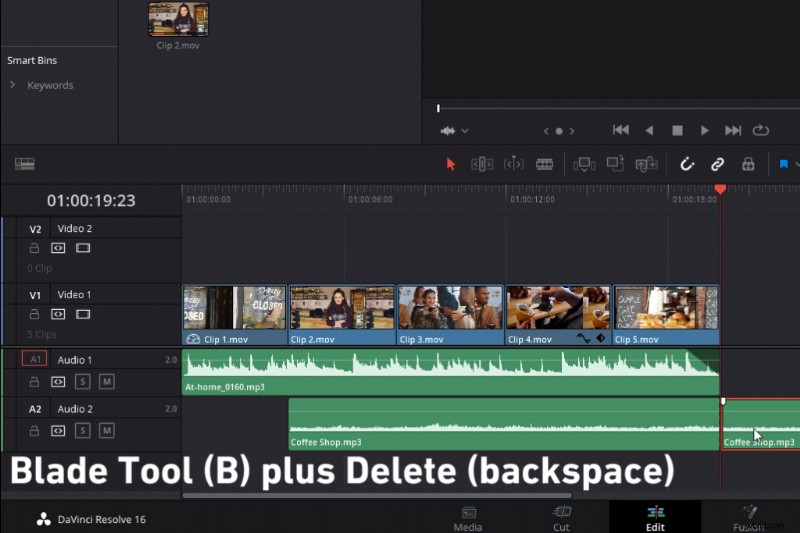Switch to the Cut page tab
This screenshot has height=533, width=800.
click(x=561, y=519)
